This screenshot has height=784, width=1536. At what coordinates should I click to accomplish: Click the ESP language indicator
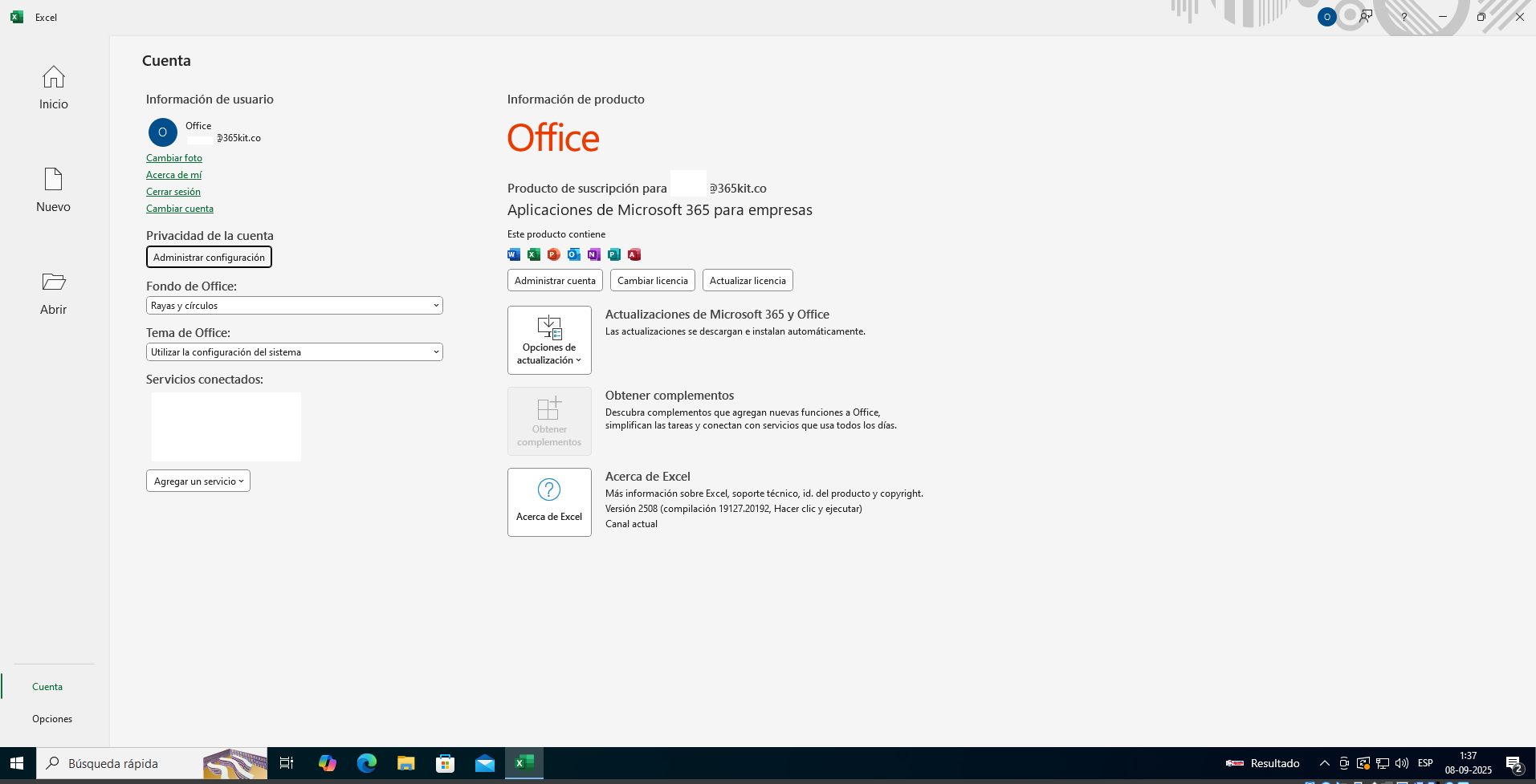click(1425, 763)
